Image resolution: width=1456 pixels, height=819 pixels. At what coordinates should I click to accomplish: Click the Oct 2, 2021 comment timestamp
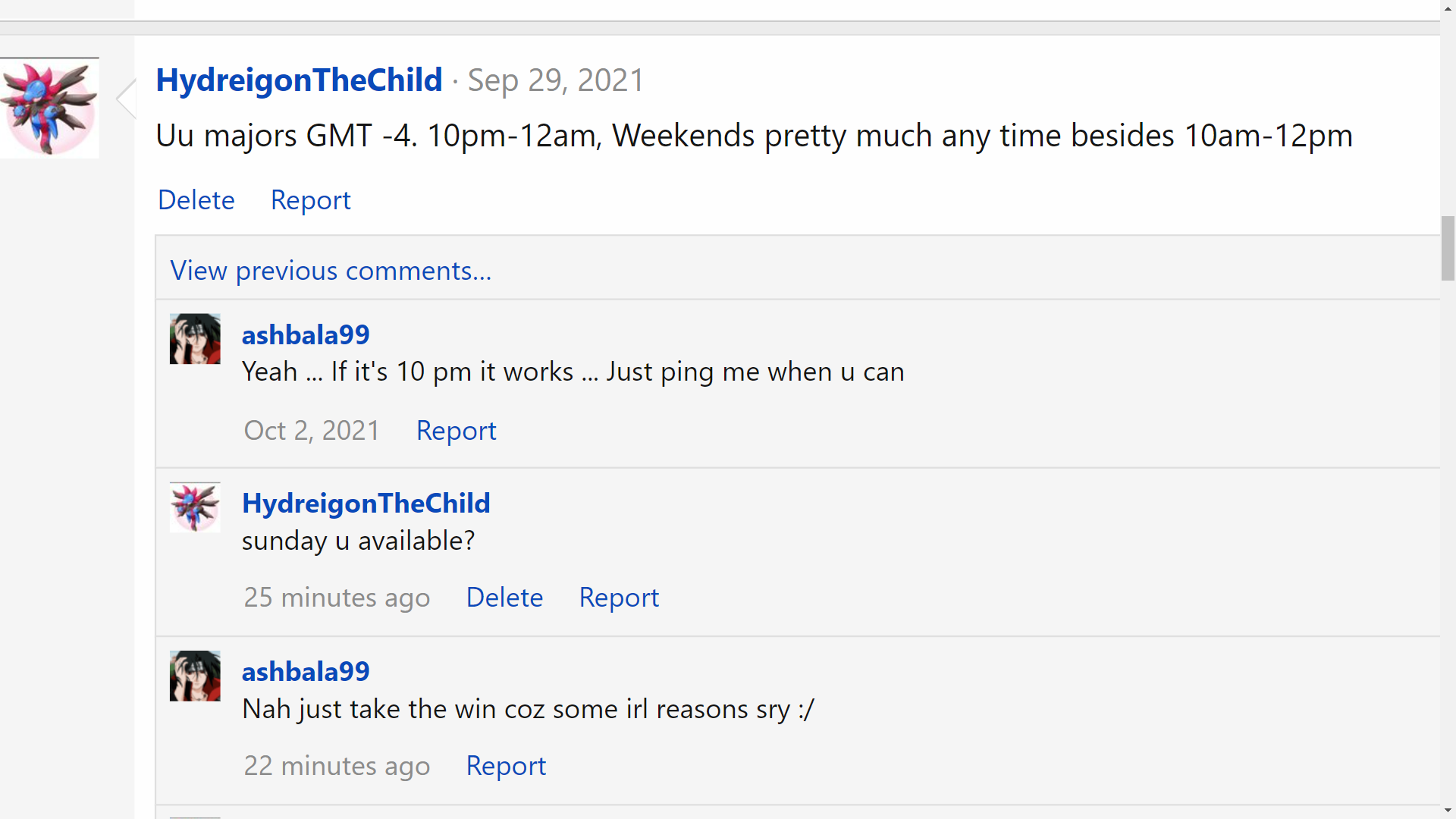coord(312,431)
